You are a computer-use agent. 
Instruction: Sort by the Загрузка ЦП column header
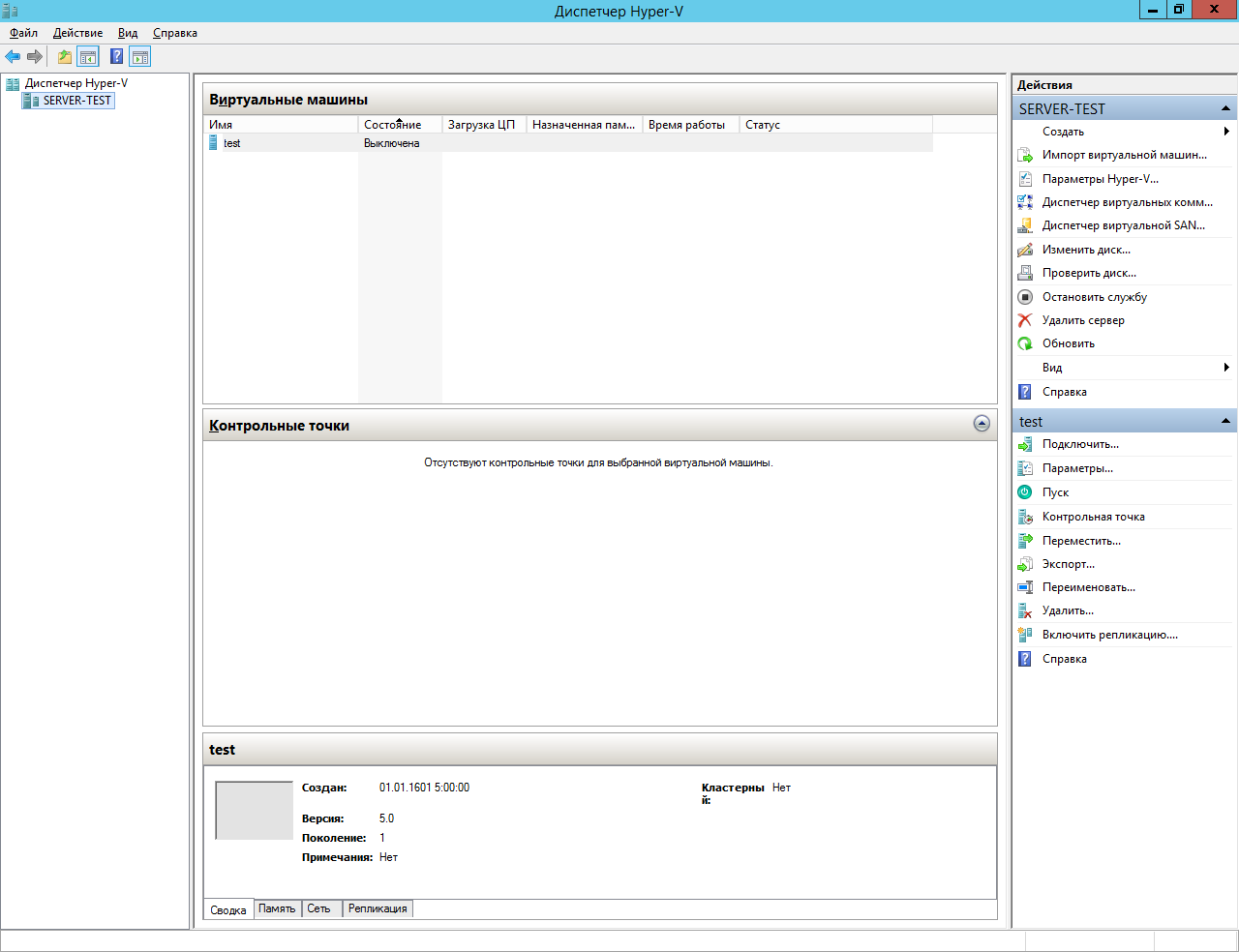[484, 125]
